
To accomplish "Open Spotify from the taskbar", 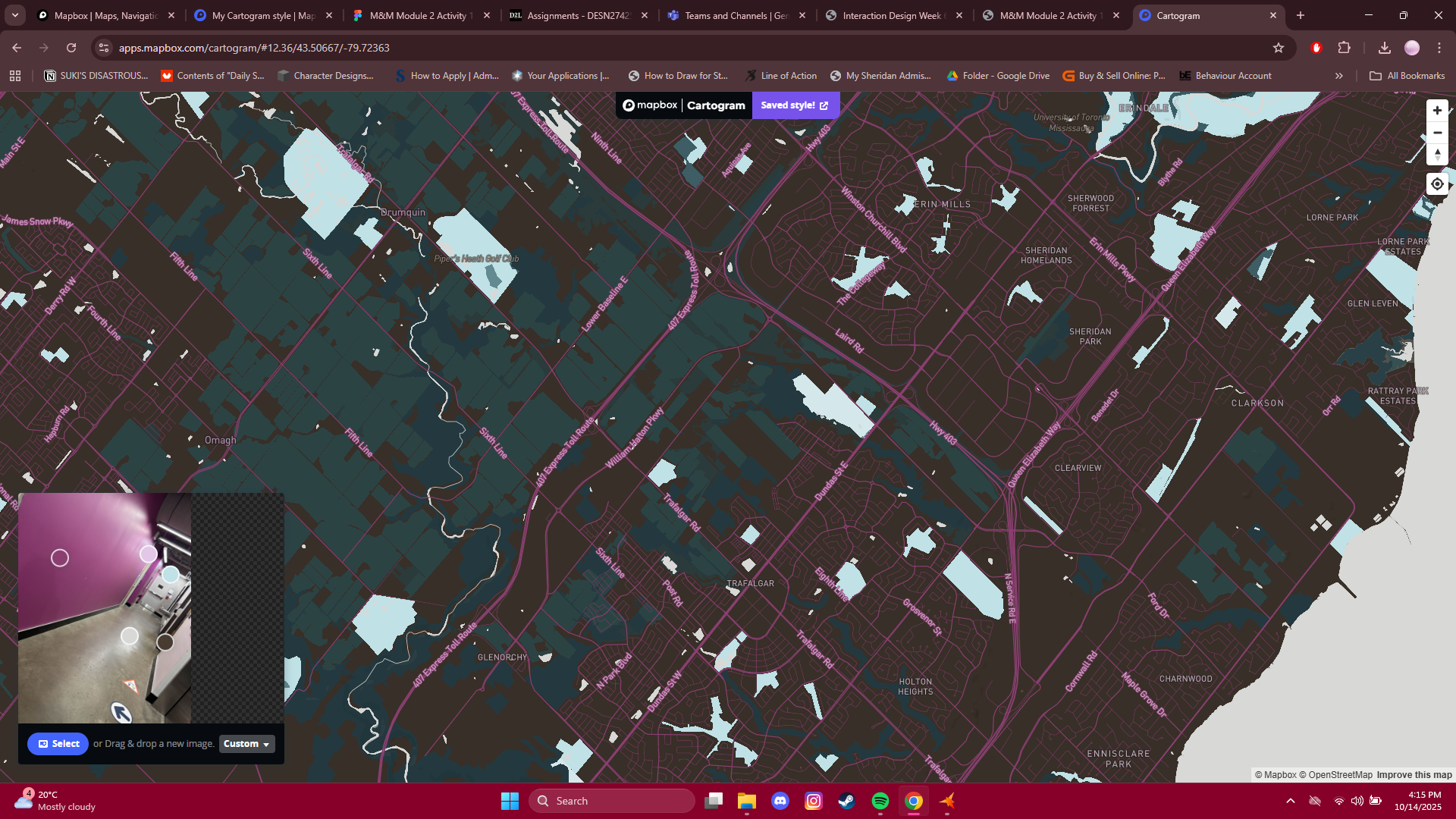I will 880,801.
